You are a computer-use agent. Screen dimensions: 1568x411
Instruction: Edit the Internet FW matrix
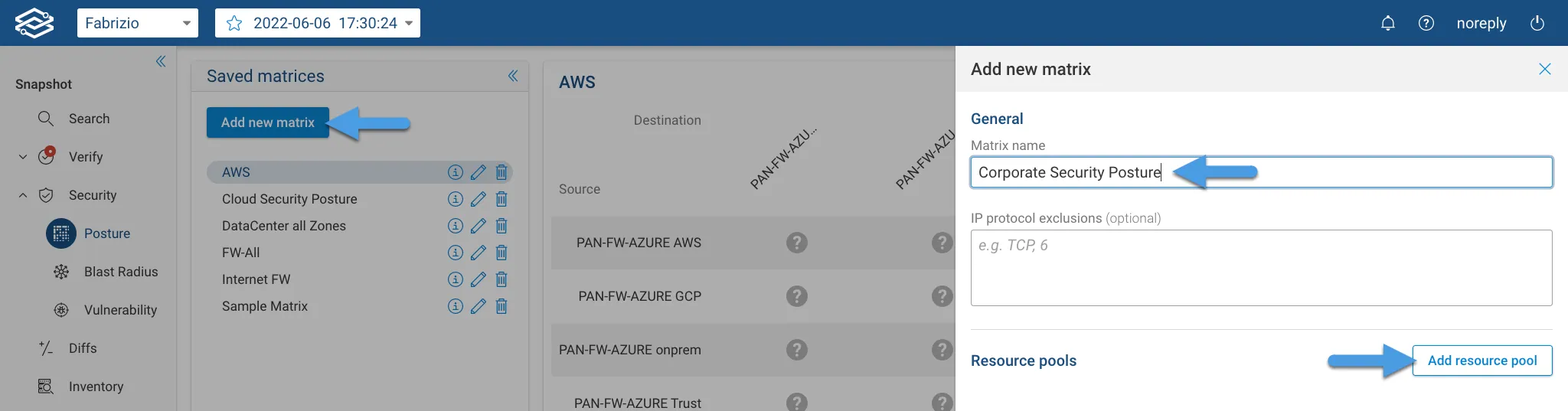click(479, 279)
